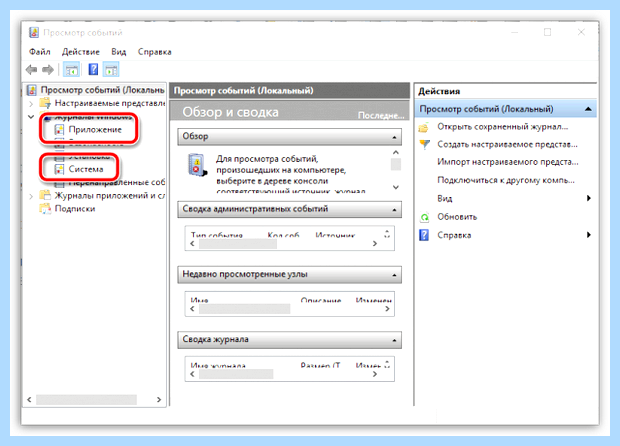
Task: Click the Справка question icon in Actions
Action: pyautogui.click(x=424, y=235)
